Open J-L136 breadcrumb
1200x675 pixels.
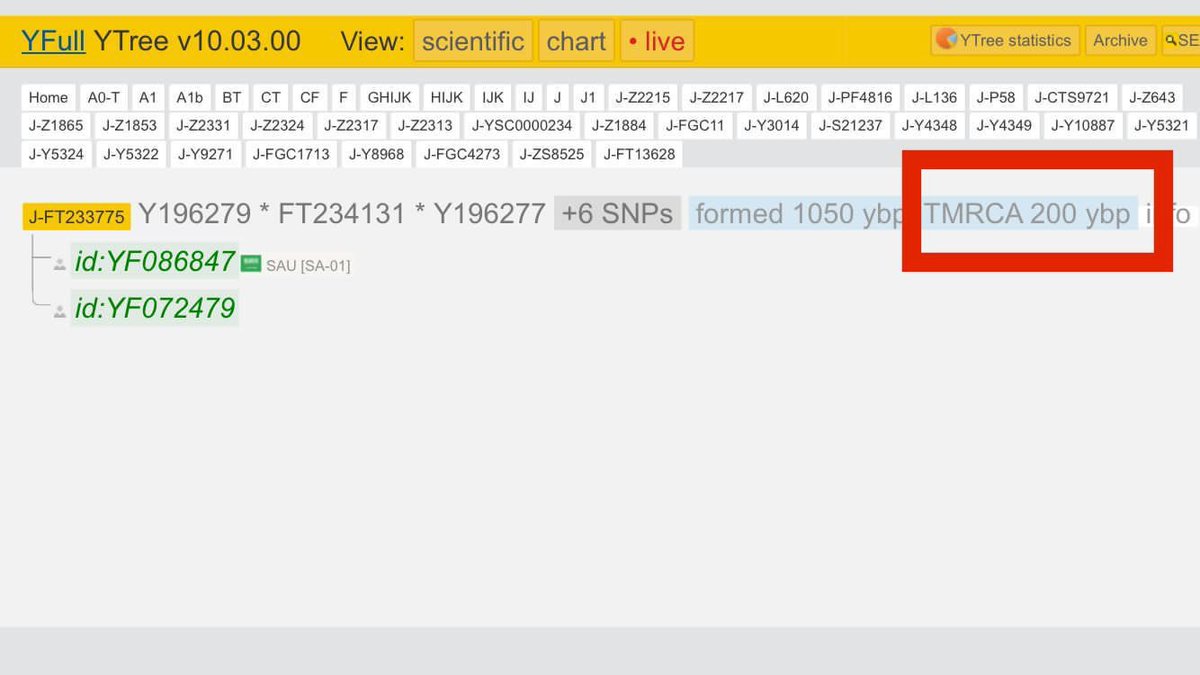tap(934, 97)
